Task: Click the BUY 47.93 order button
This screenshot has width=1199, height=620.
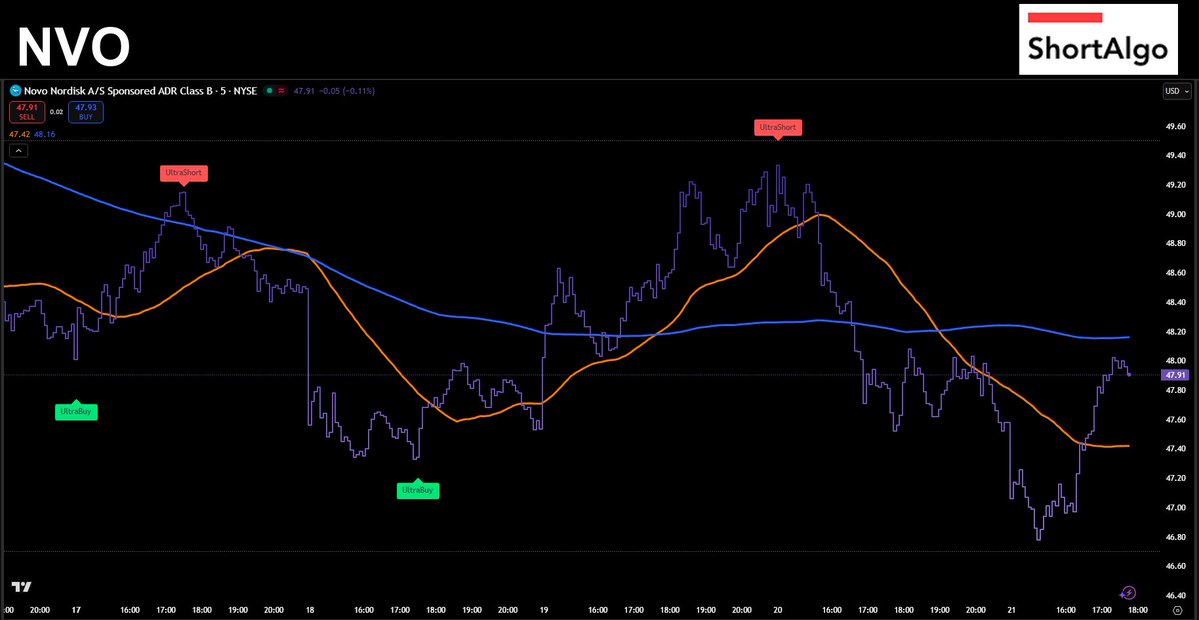Action: 86,112
